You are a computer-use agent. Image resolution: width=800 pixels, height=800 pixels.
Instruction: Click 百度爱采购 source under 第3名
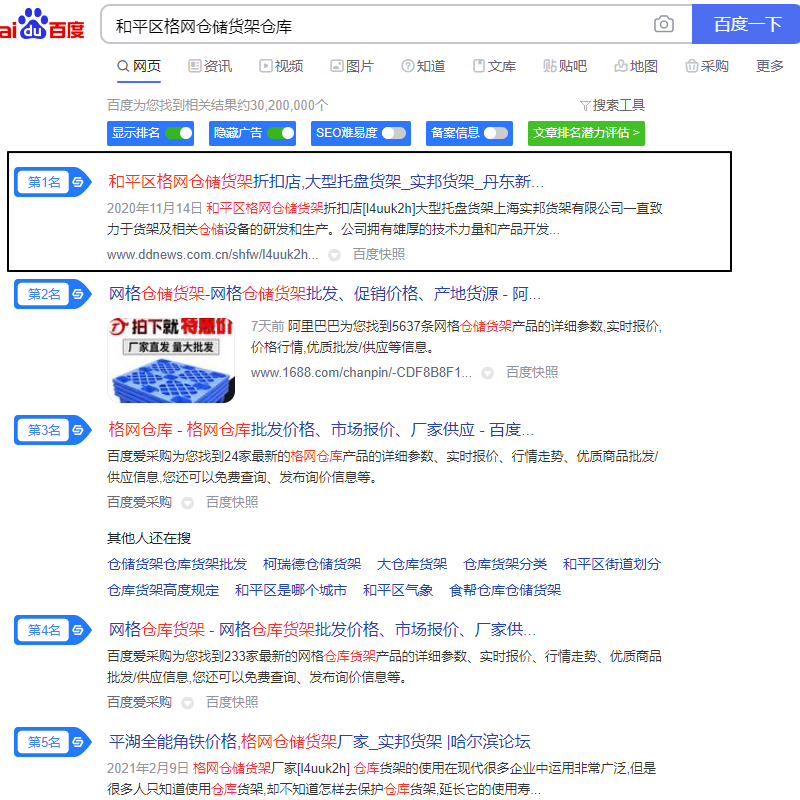[139, 503]
